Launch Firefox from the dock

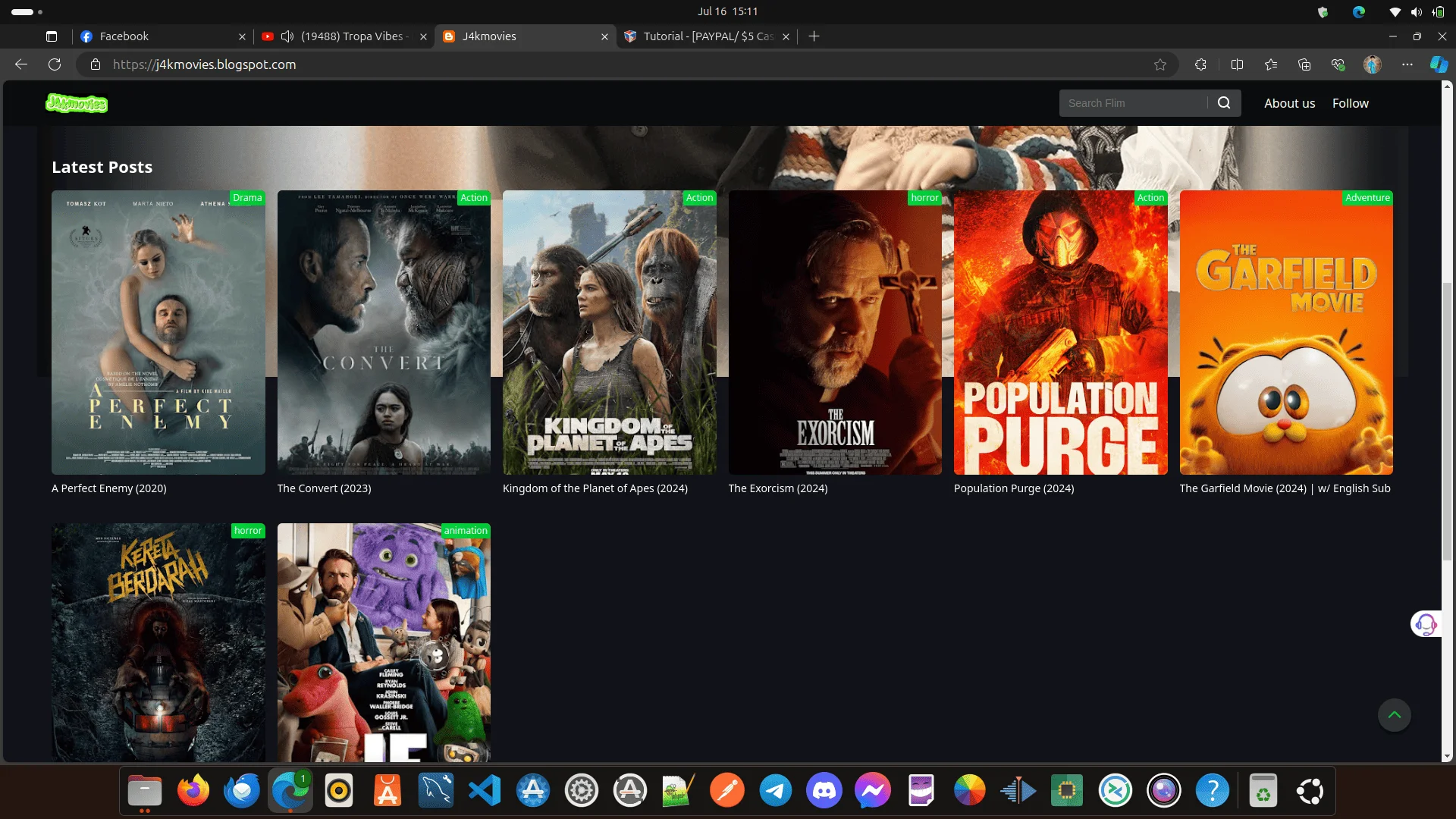coord(193,791)
